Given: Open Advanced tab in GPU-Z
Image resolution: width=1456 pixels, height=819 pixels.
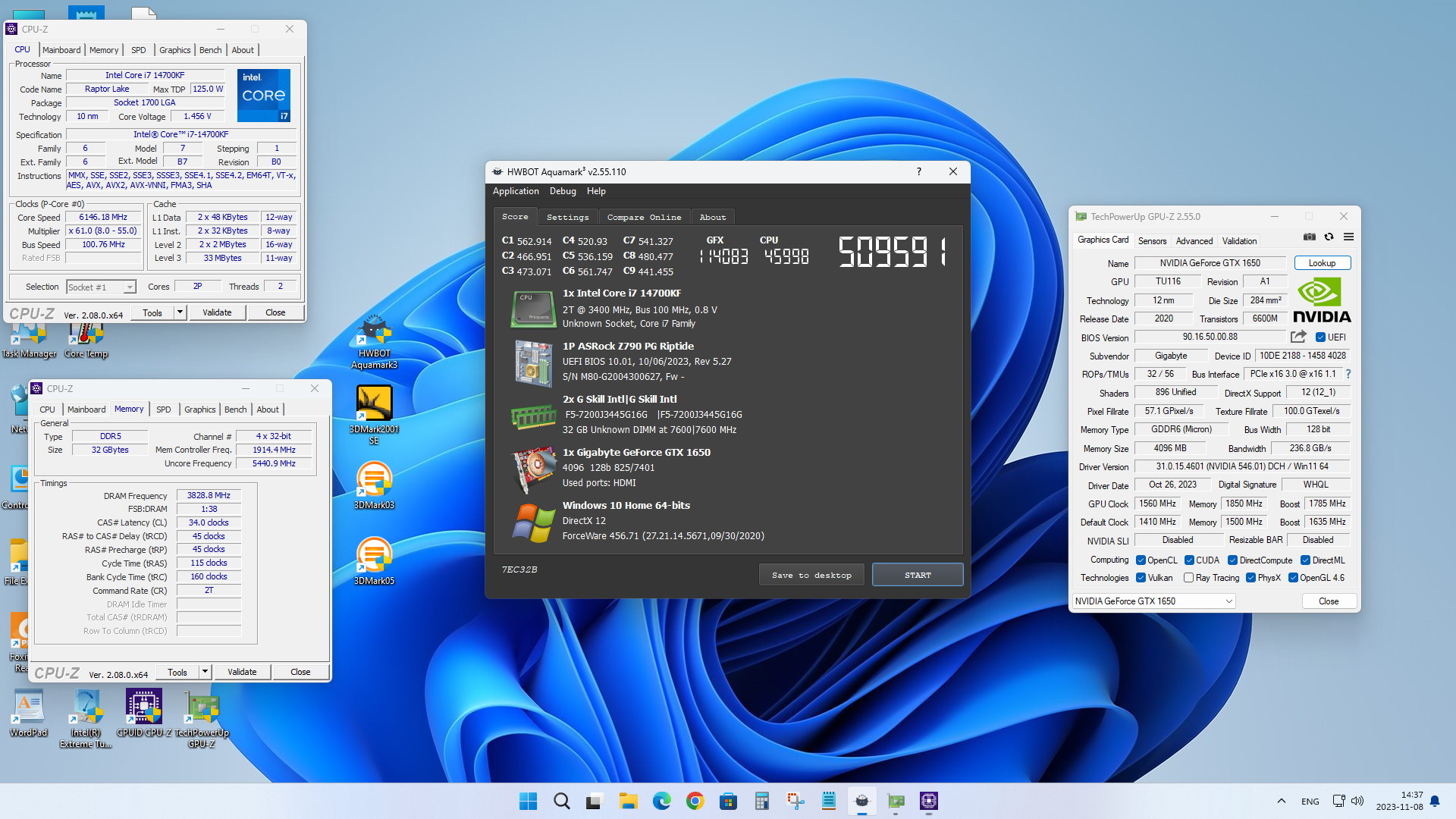Looking at the screenshot, I should [1194, 241].
